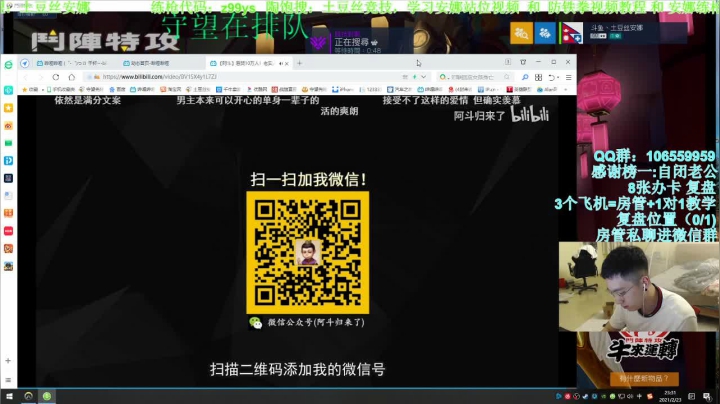The height and width of the screenshot is (404, 720).
Task: Click the taskbar clock showing date
Action: click(670, 396)
